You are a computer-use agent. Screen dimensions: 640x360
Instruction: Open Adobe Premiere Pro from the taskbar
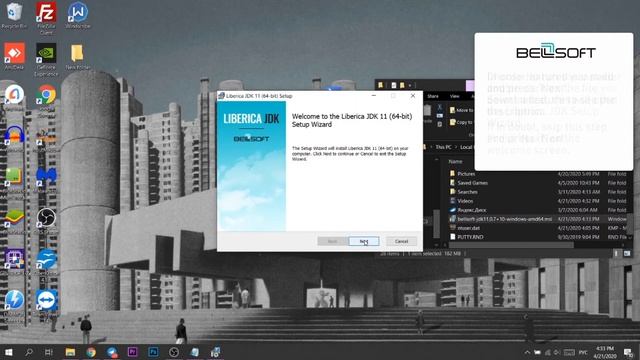pyautogui.click(x=132, y=352)
